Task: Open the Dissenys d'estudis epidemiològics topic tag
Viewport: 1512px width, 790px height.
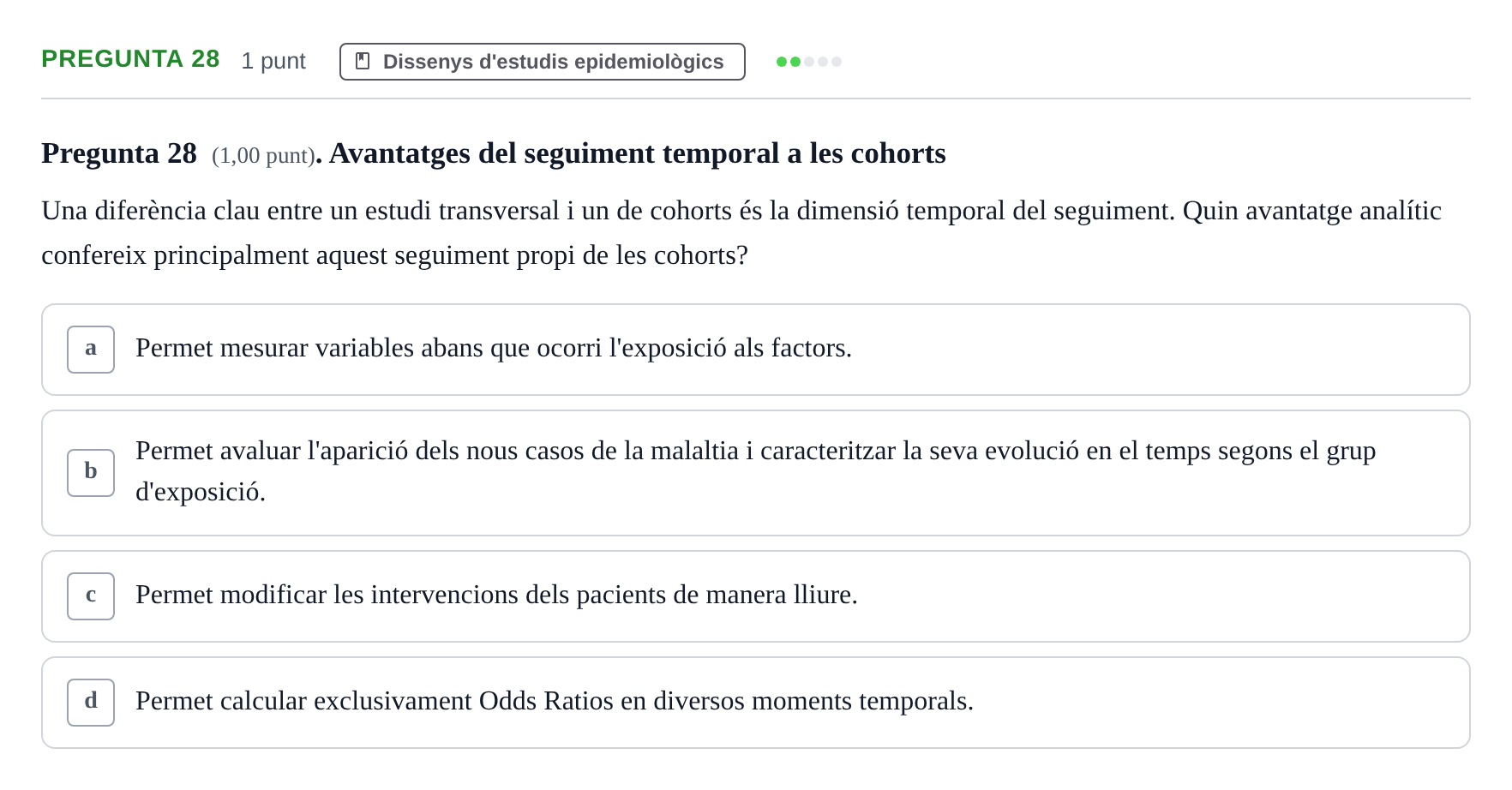Action: (x=543, y=62)
